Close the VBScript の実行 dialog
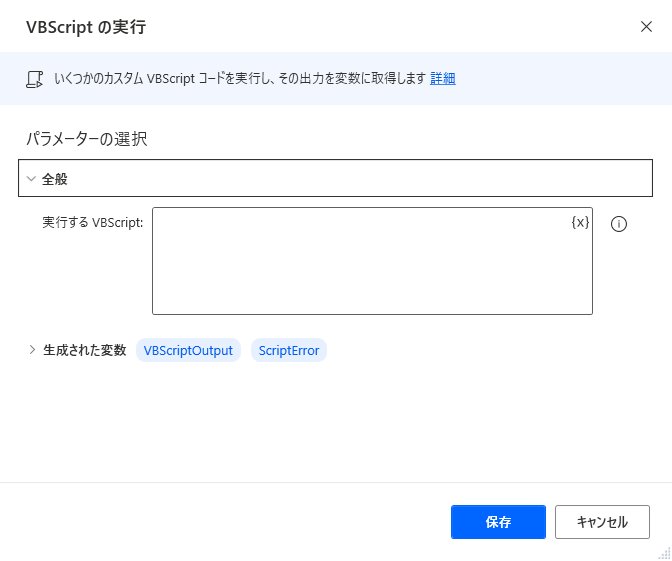This screenshot has height=561, width=672. [x=646, y=27]
